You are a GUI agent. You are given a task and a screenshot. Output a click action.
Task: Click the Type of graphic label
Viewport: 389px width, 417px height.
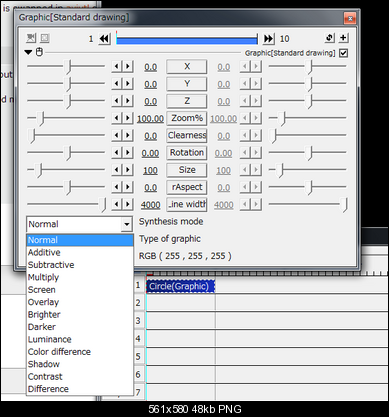(170, 239)
